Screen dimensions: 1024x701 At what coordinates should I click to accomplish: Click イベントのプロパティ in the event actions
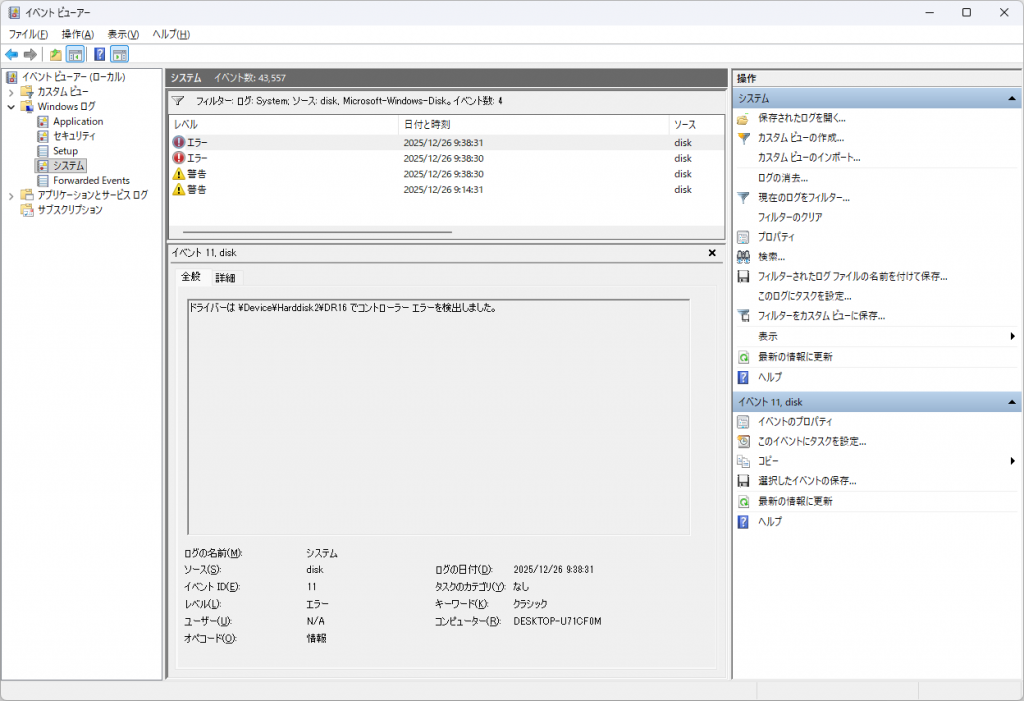click(x=795, y=422)
